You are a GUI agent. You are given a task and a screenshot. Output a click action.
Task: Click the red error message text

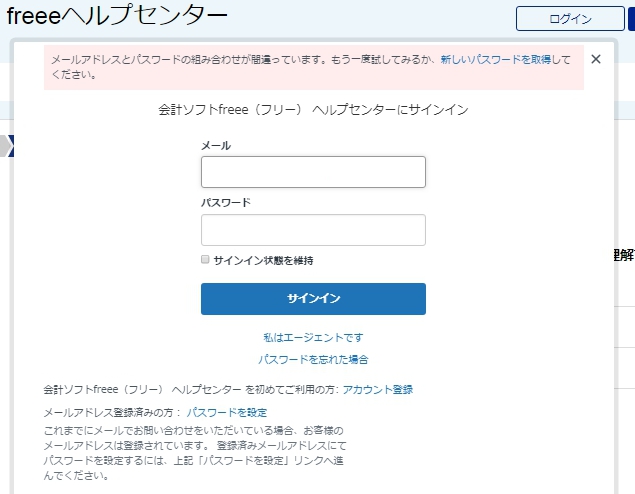pos(240,60)
